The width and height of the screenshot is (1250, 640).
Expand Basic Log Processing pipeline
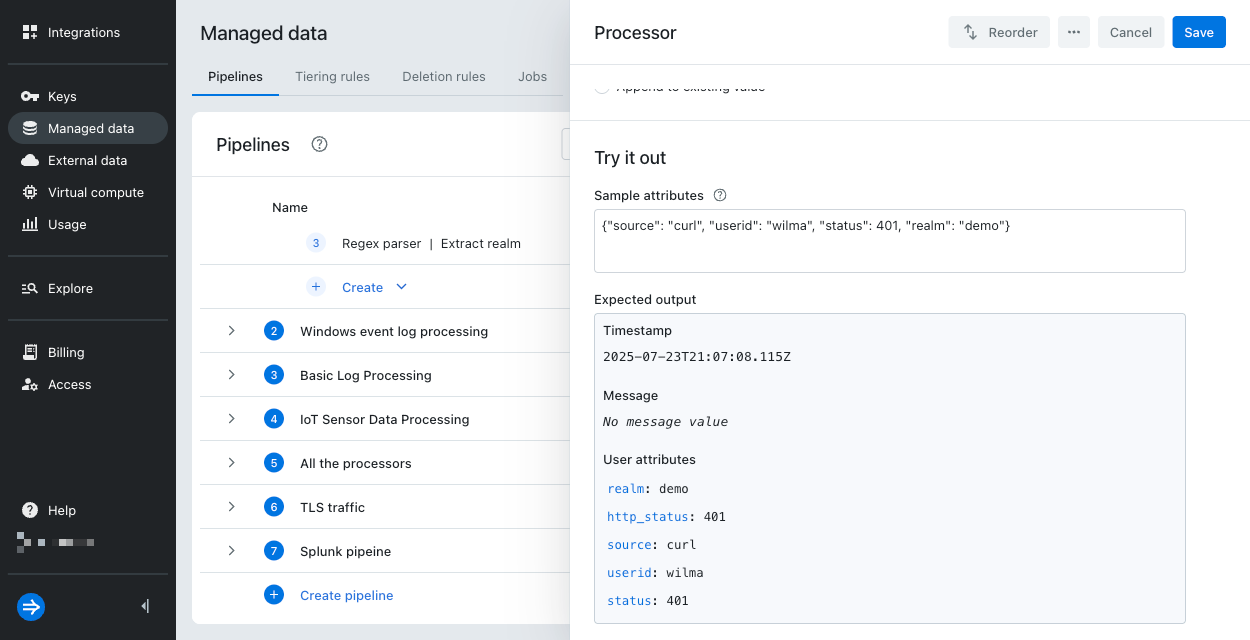231,375
